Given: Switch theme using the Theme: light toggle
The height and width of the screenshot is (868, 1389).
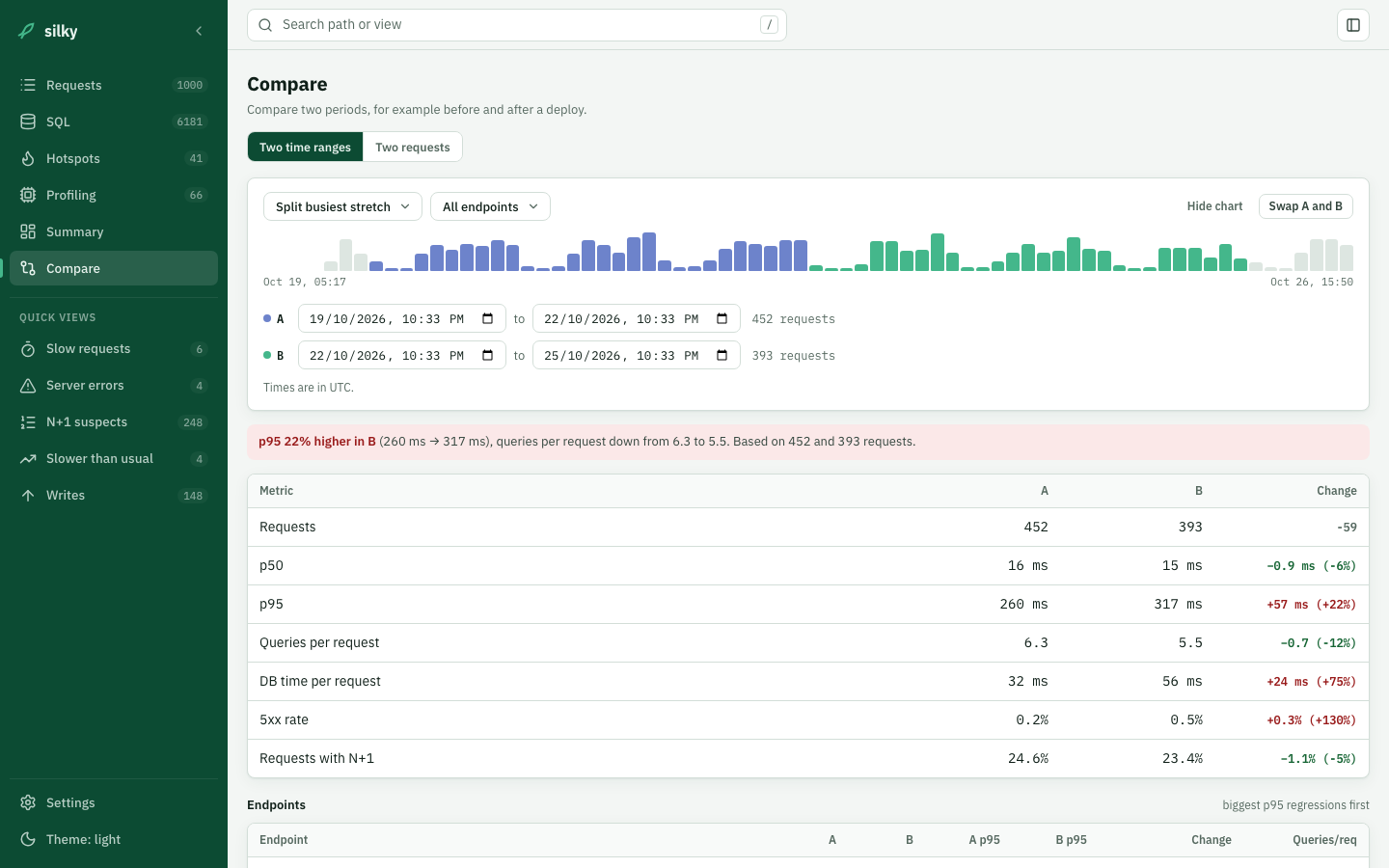Looking at the screenshot, I should coord(114,839).
